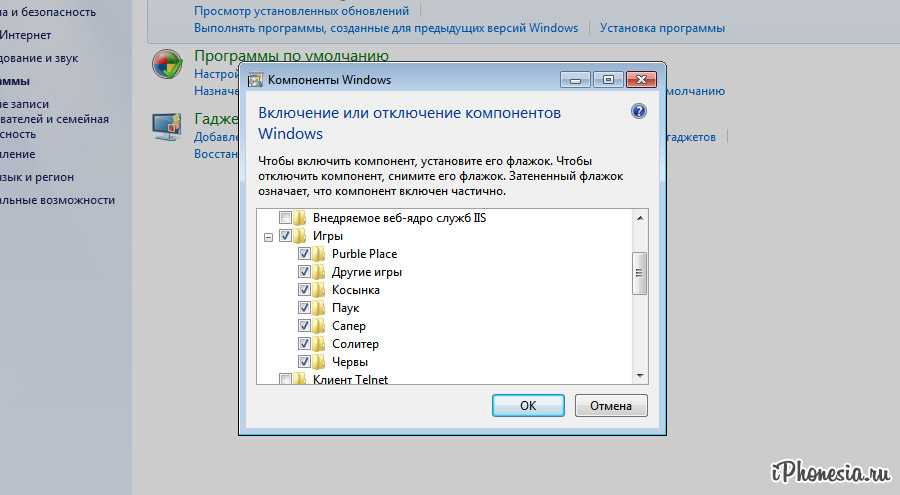Uncheck the Сапер checkbox
This screenshot has height=495, width=900.
coord(304,326)
